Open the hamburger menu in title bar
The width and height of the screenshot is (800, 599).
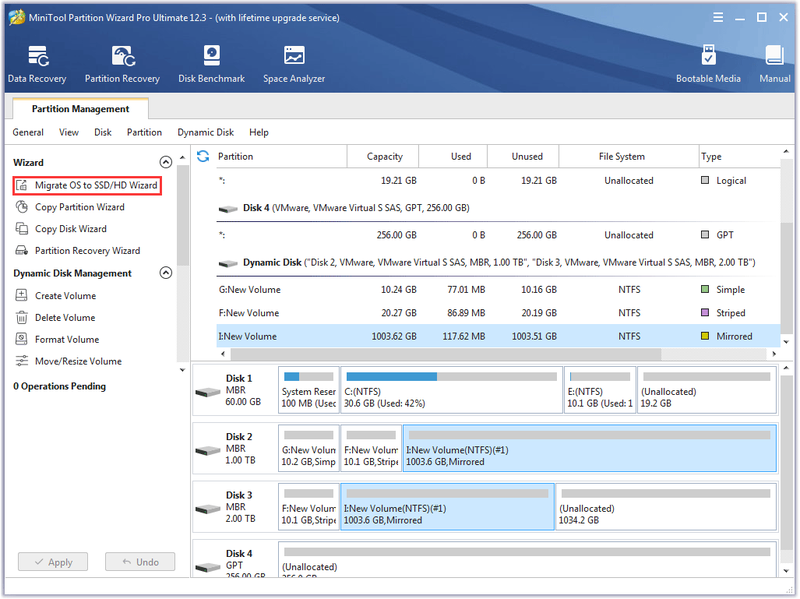pos(718,17)
